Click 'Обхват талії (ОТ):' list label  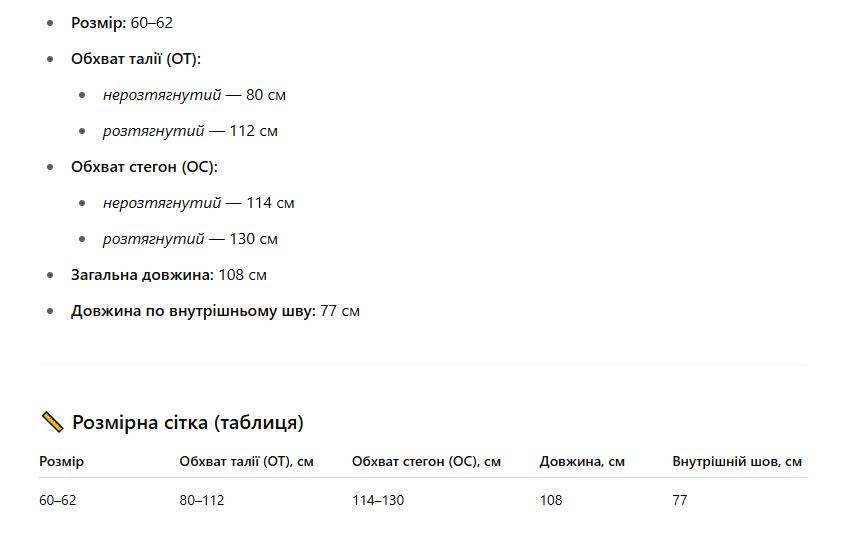tap(136, 59)
